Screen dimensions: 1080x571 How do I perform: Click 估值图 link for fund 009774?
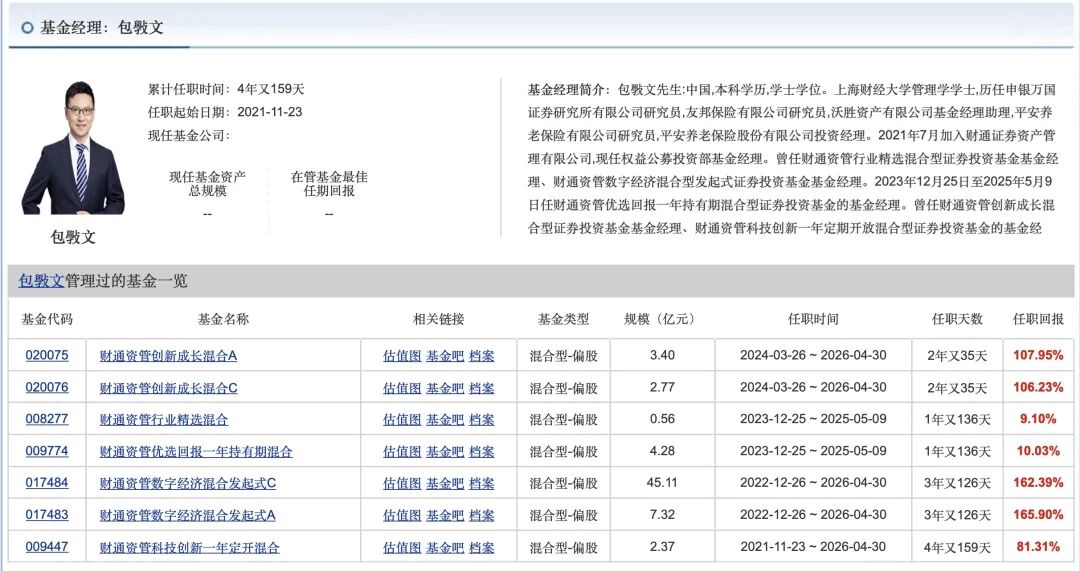[x=402, y=452]
